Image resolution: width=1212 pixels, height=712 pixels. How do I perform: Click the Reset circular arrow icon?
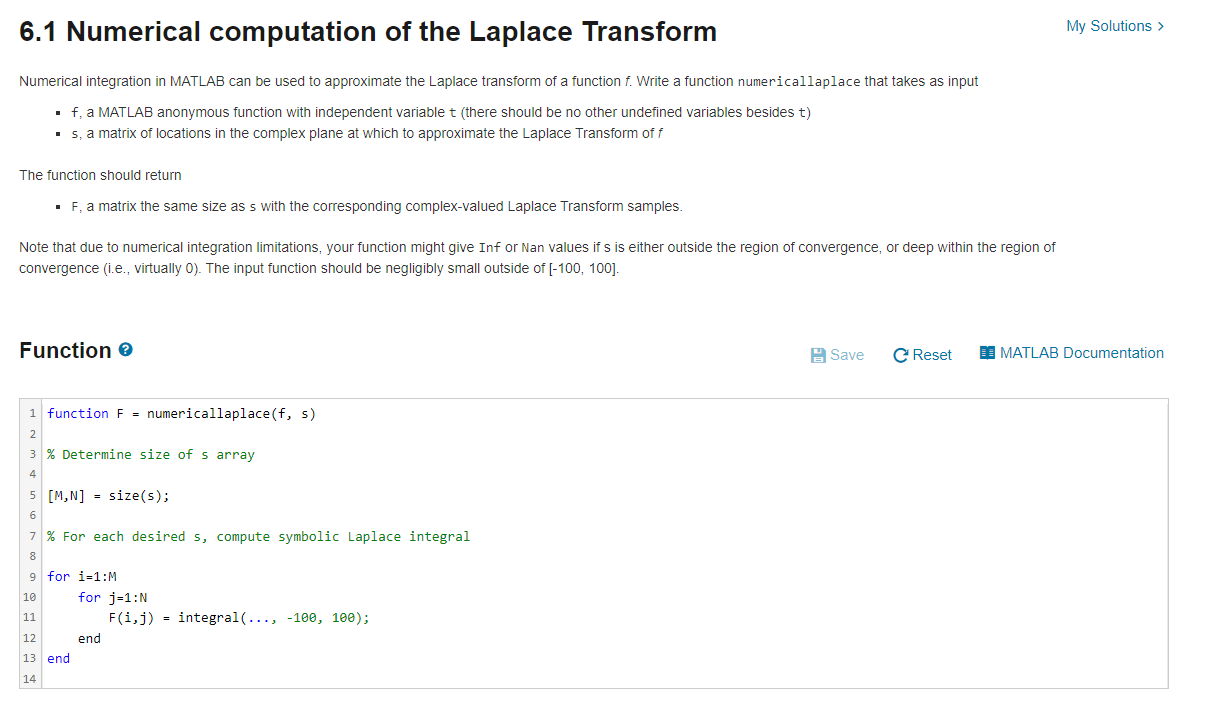click(x=900, y=354)
